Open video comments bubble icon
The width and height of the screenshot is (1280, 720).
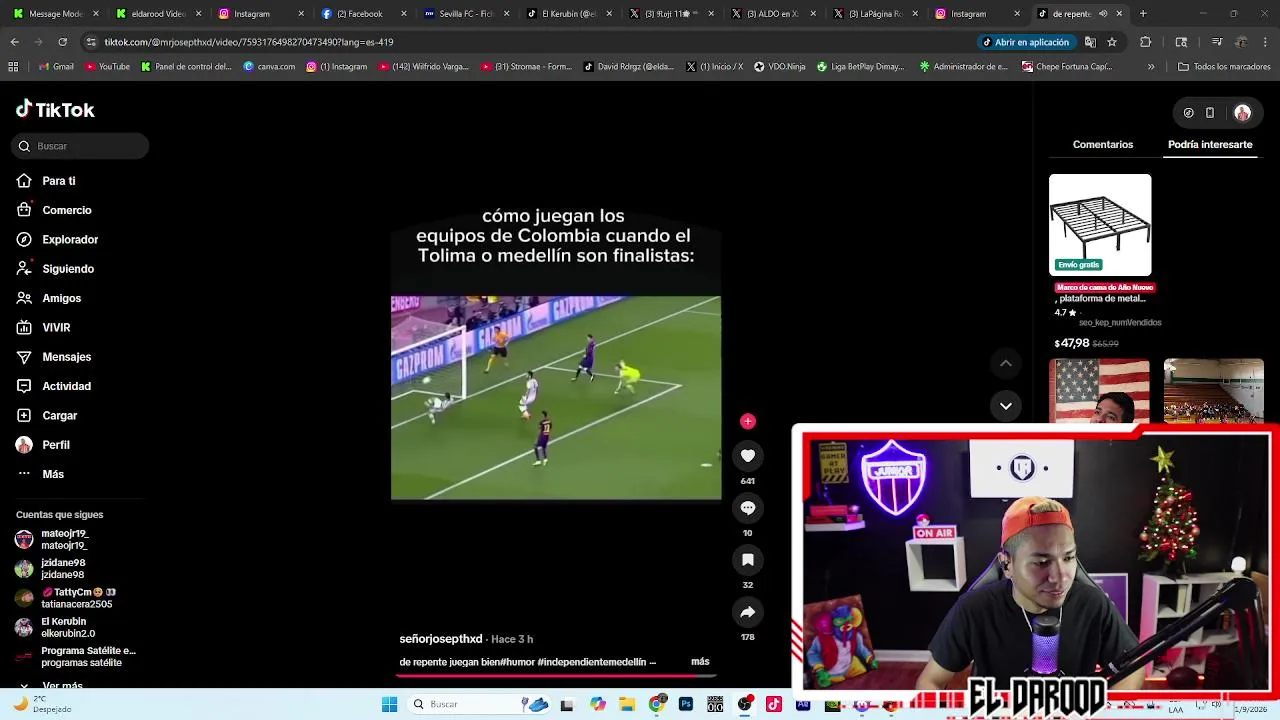747,508
